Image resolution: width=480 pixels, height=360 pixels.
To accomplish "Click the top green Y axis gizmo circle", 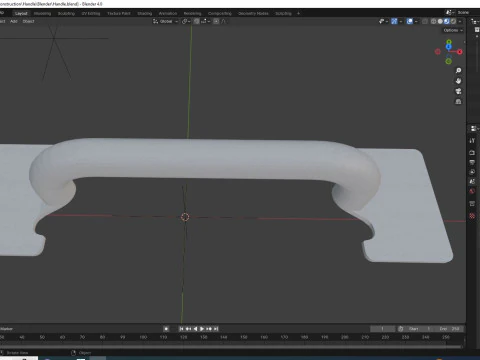I will (x=449, y=42).
